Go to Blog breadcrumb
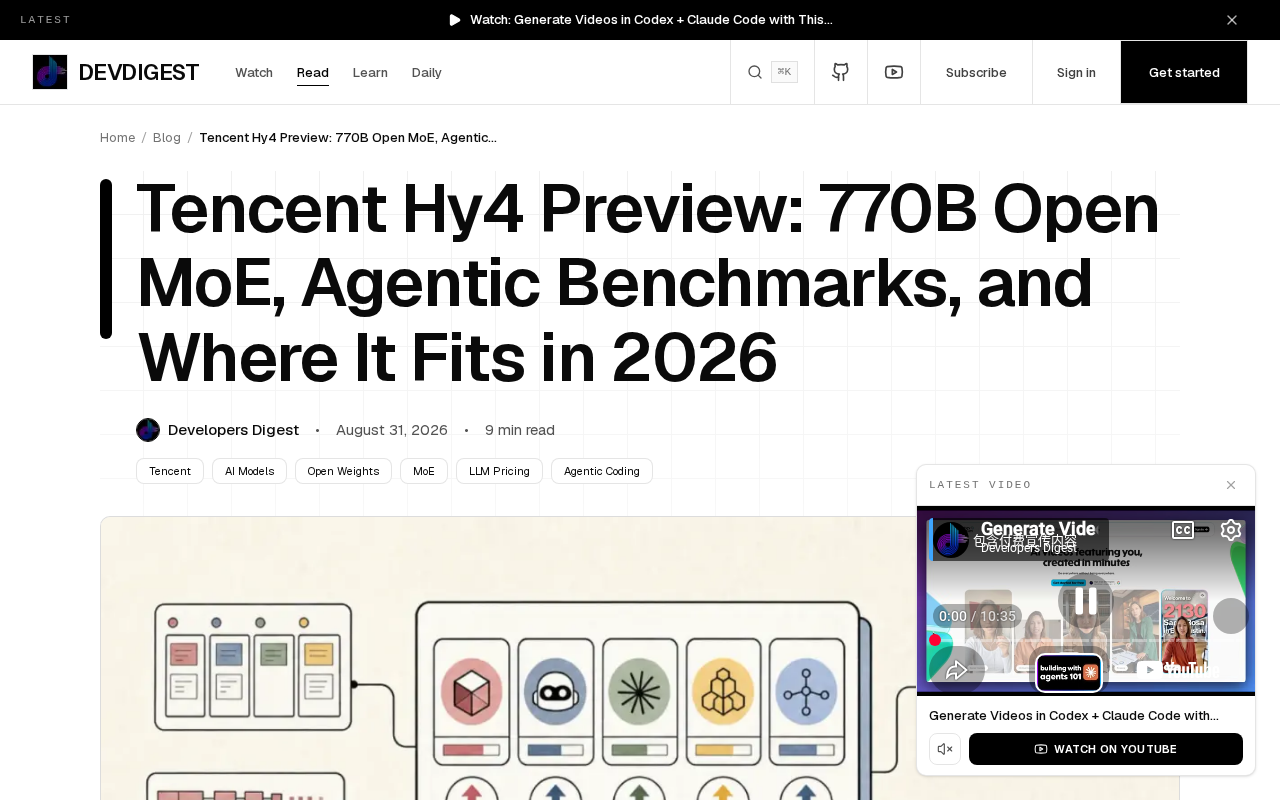The height and width of the screenshot is (800, 1280). click(167, 138)
